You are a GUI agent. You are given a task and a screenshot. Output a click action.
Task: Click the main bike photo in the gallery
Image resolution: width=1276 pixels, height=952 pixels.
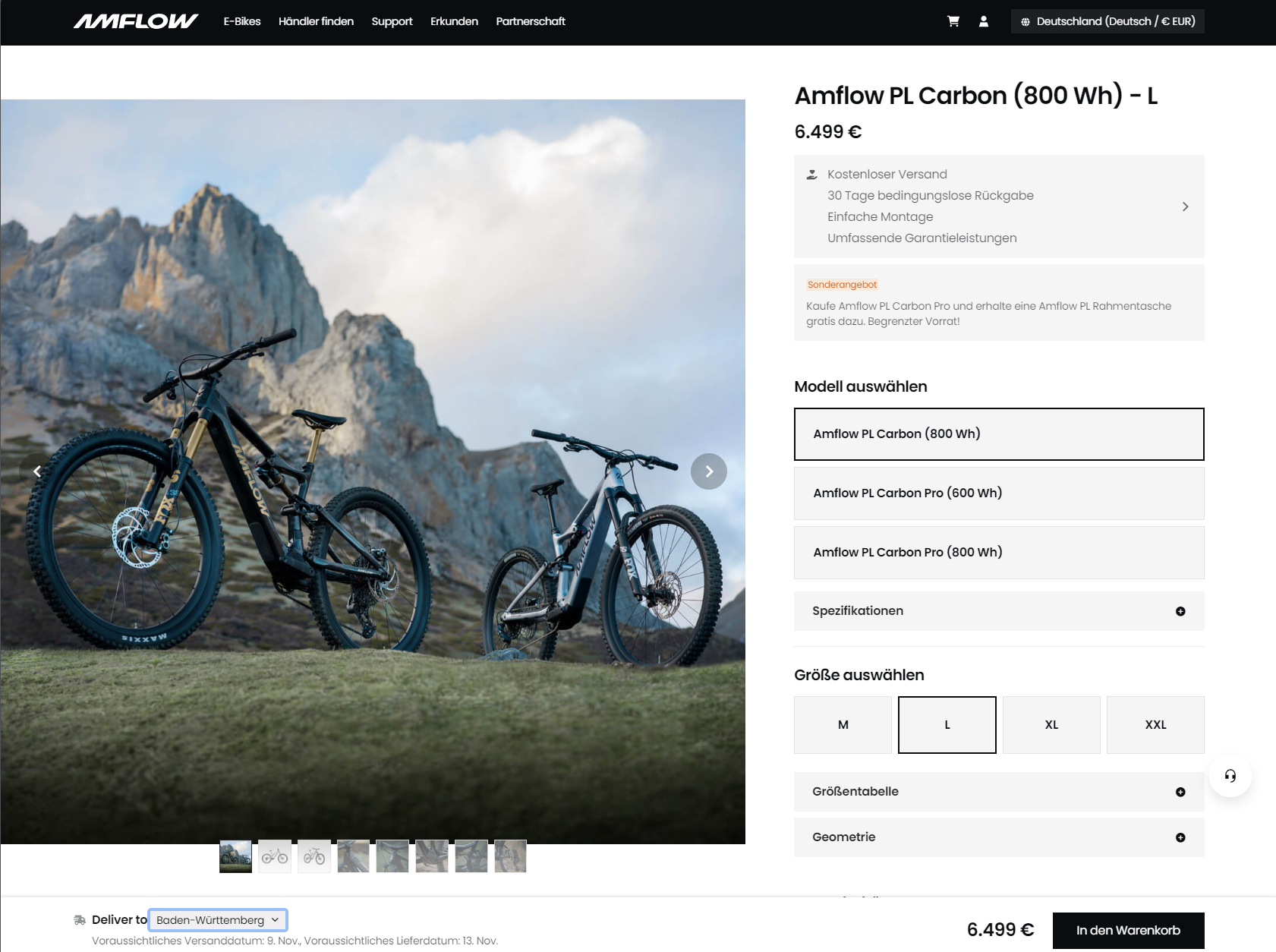pyautogui.click(x=373, y=471)
